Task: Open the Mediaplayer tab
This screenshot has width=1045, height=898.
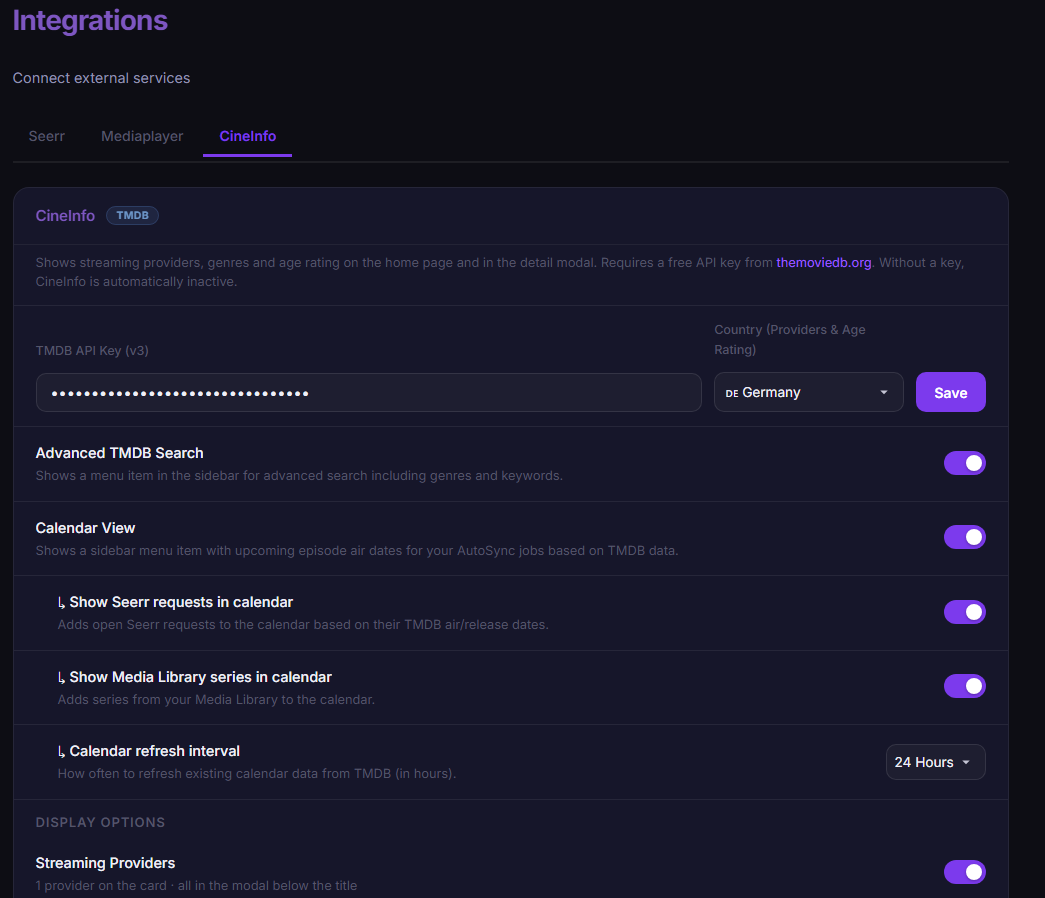Action: coord(142,136)
